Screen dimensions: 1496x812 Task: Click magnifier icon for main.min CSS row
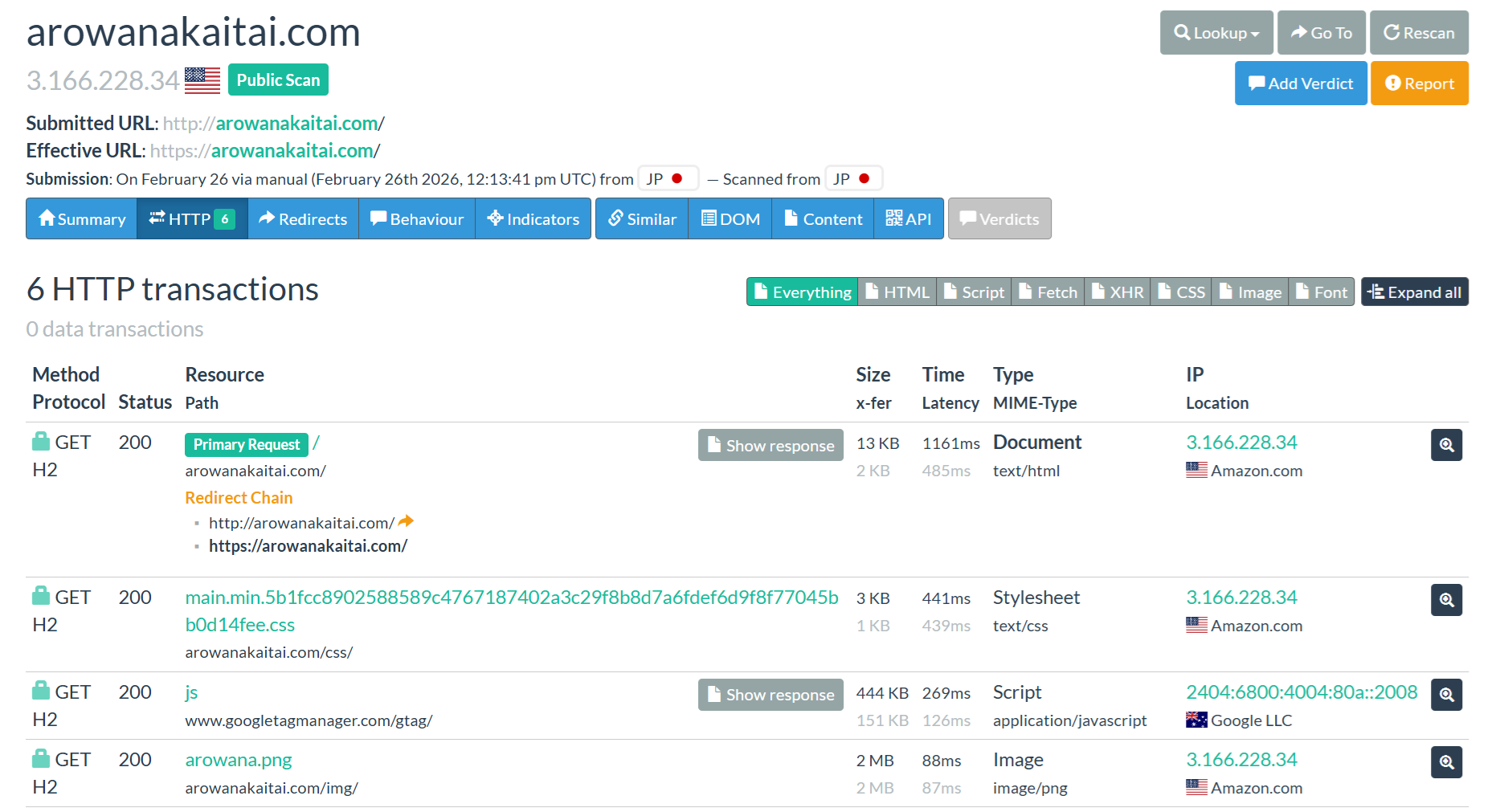[x=1445, y=600]
